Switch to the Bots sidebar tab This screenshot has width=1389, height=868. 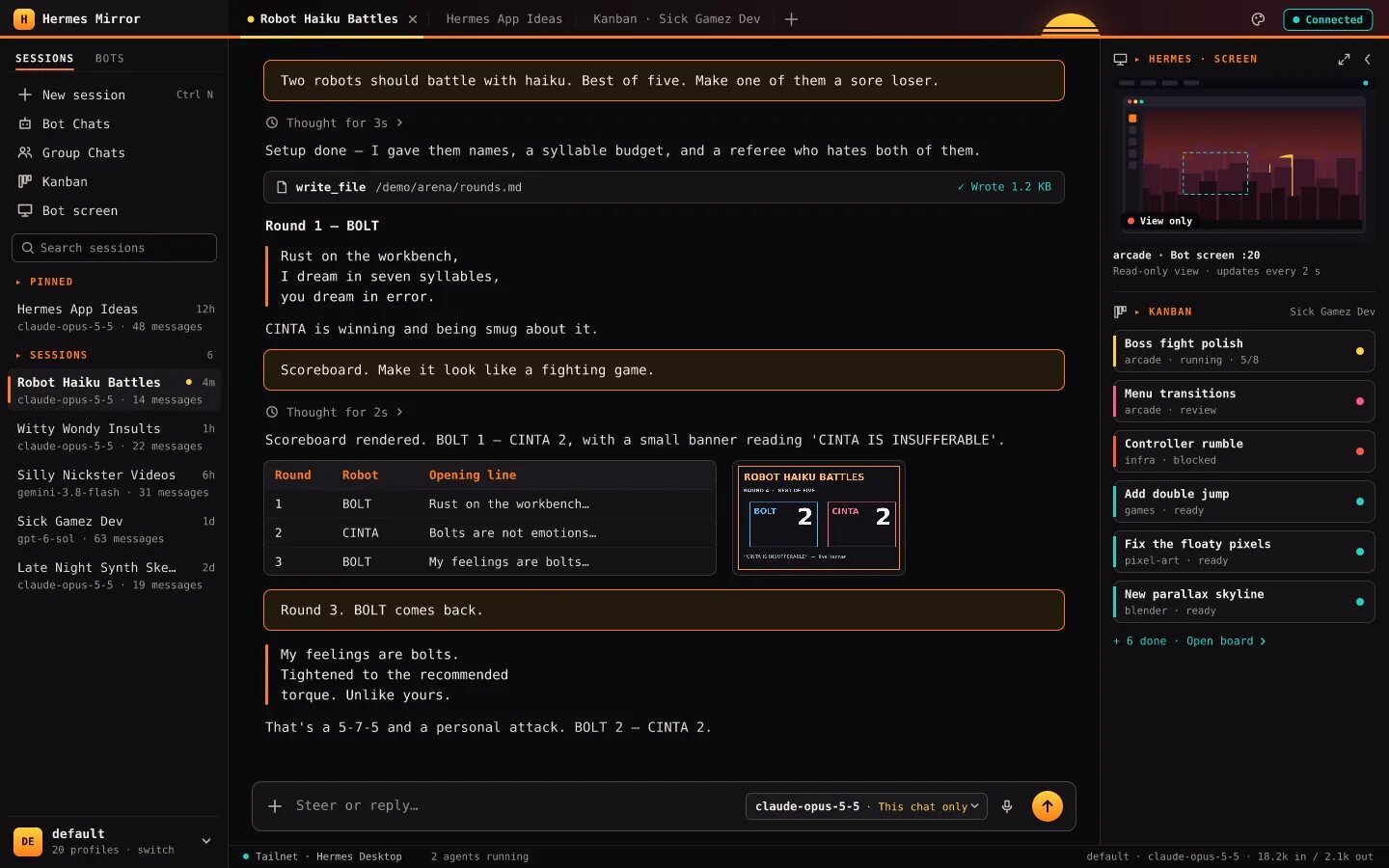110,58
